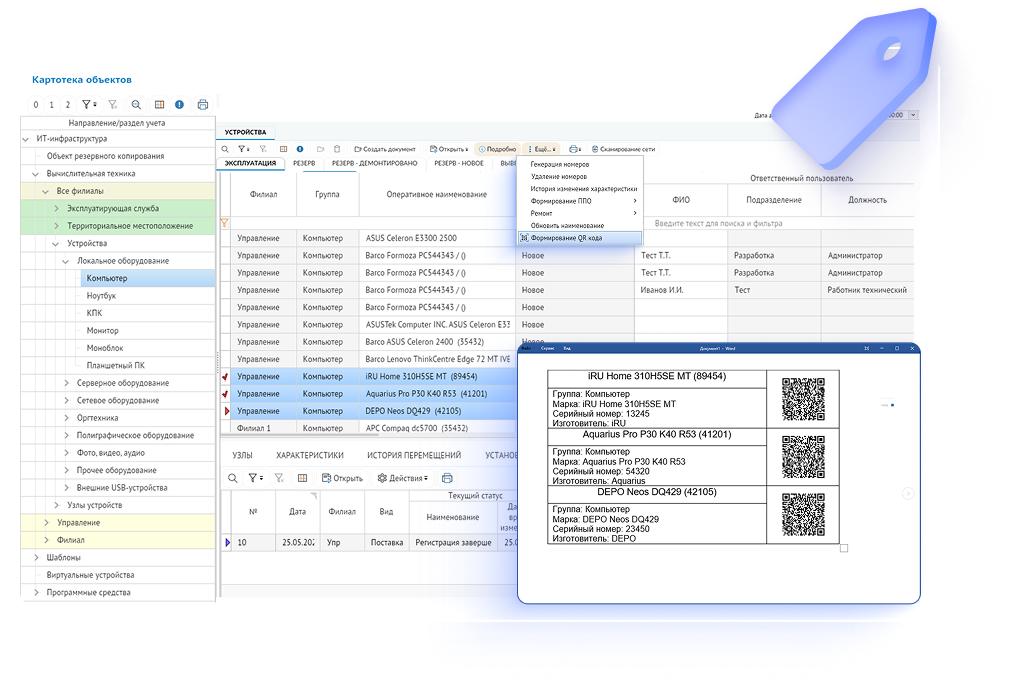
Task: Switch to ИСТОРИЯ ПЕРЕМЕЩЕНИЙ tab
Action: coord(414,455)
